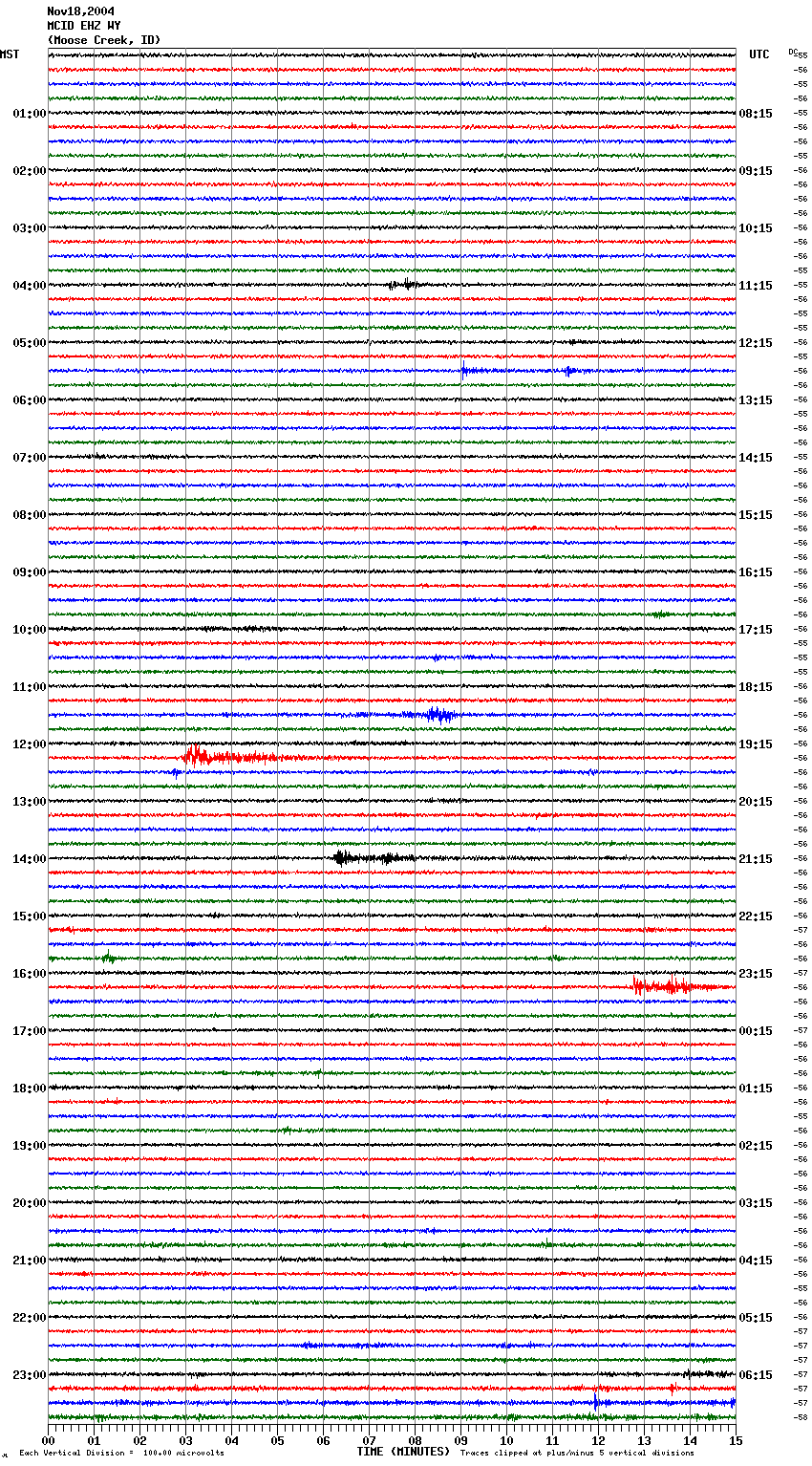Click the "00:15" UTC time label

(756, 1031)
